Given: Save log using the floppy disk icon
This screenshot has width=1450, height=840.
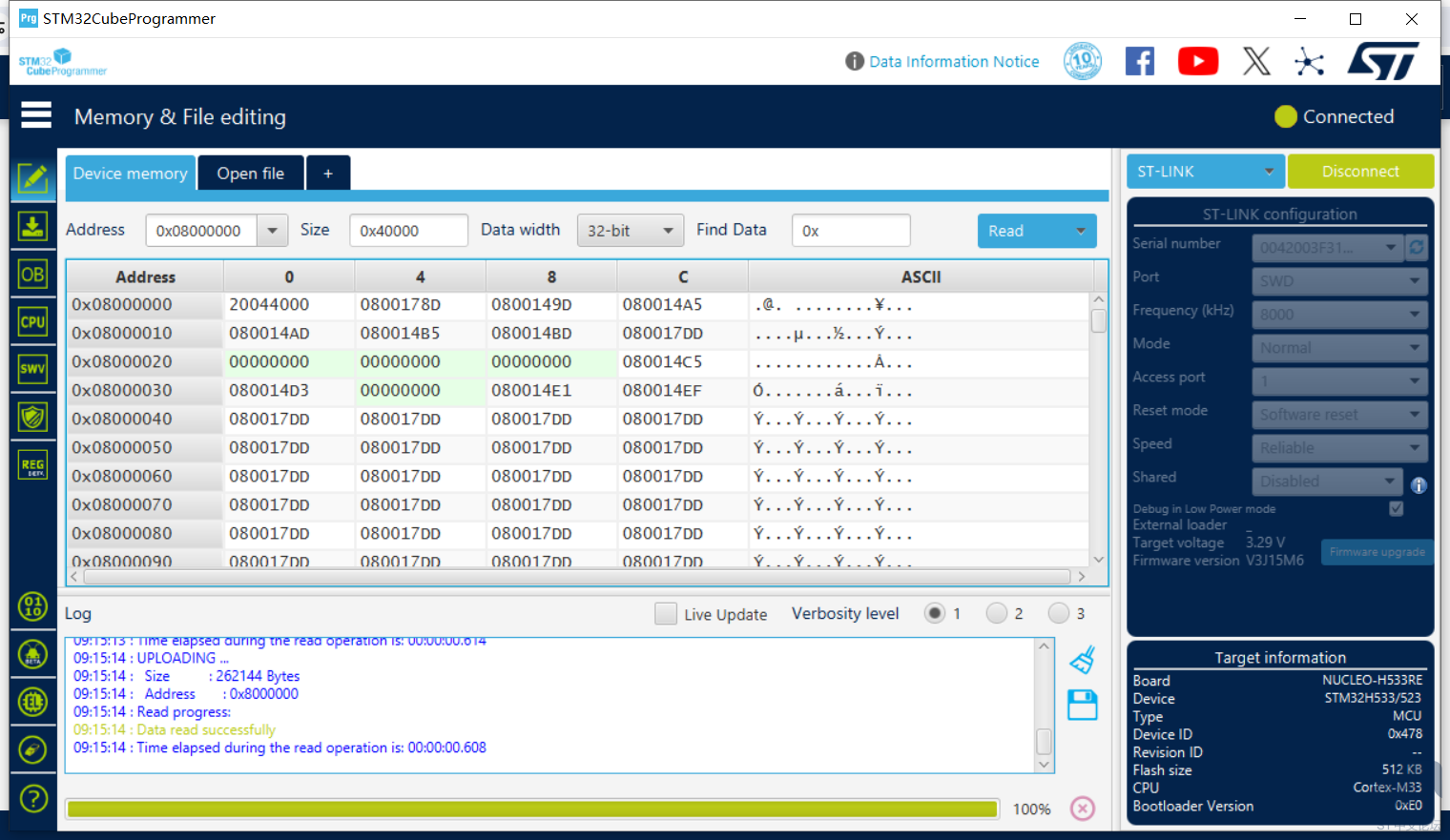Looking at the screenshot, I should point(1083,705).
